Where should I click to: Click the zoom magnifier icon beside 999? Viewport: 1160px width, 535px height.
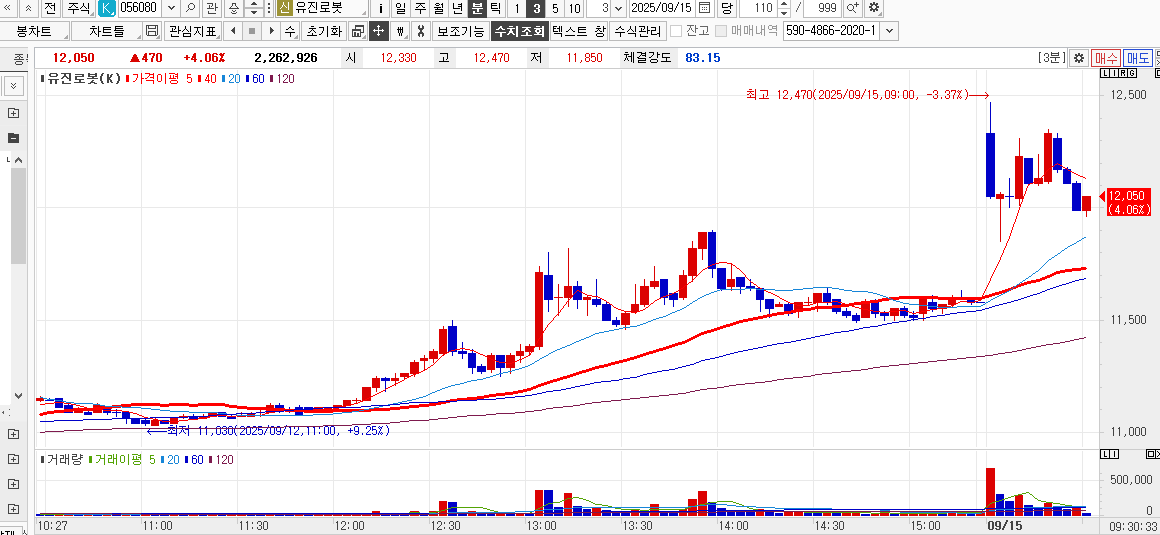point(853,8)
